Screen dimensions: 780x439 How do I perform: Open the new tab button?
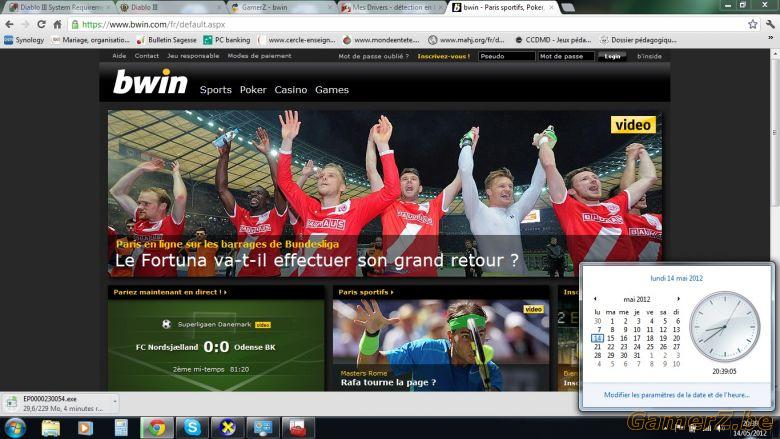point(568,7)
